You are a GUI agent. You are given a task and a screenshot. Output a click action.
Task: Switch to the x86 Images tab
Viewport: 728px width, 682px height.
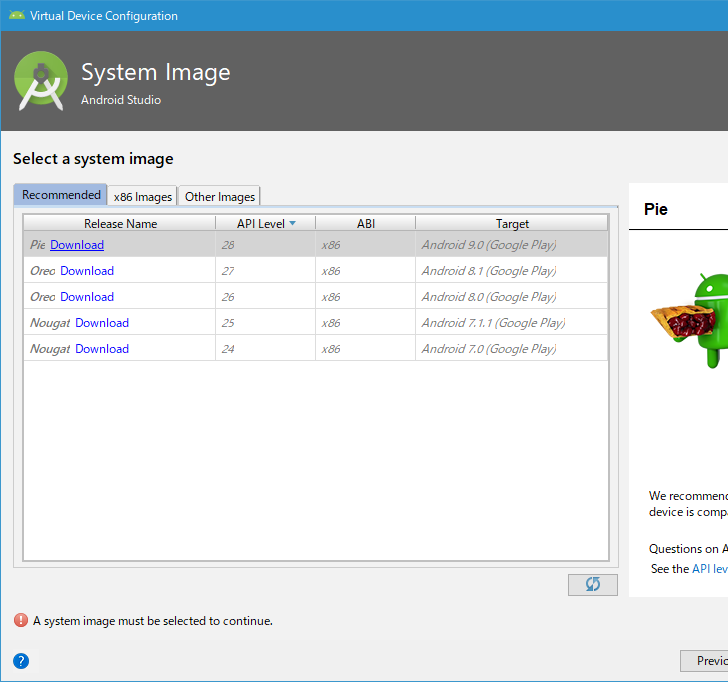tap(142, 196)
